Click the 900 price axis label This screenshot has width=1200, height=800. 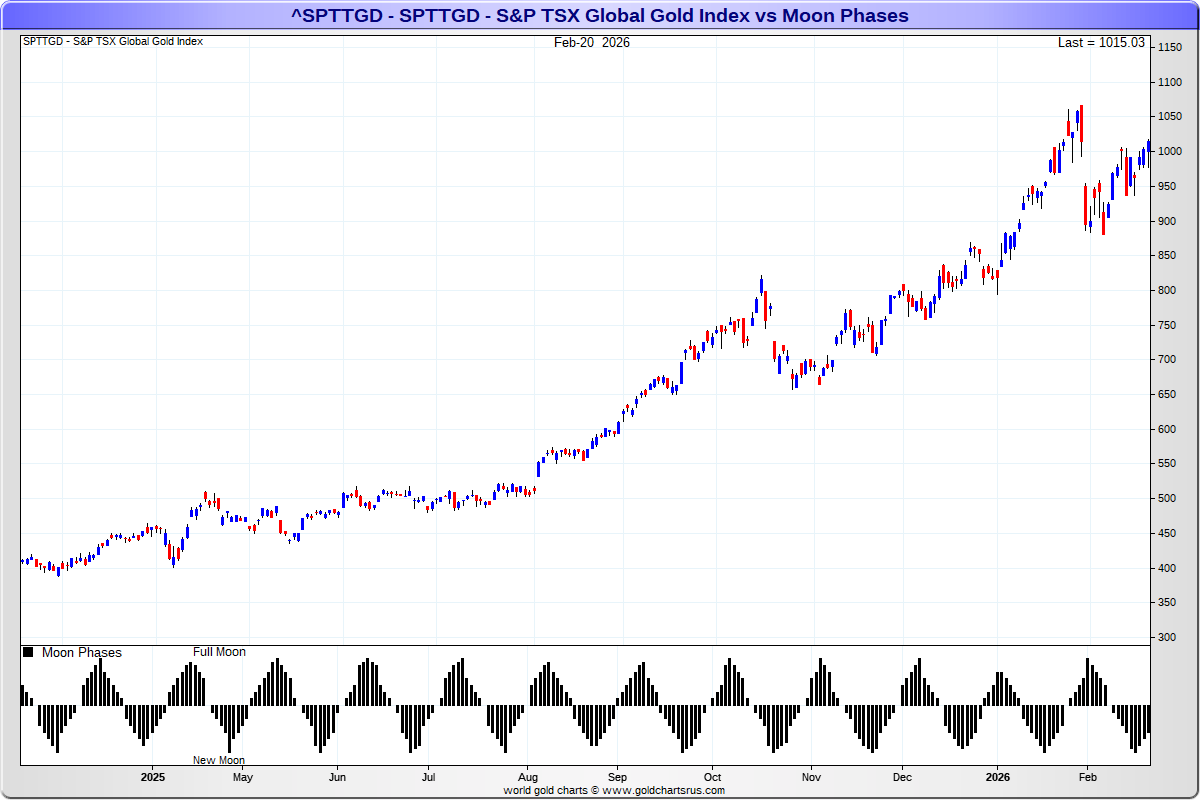pos(1167,221)
